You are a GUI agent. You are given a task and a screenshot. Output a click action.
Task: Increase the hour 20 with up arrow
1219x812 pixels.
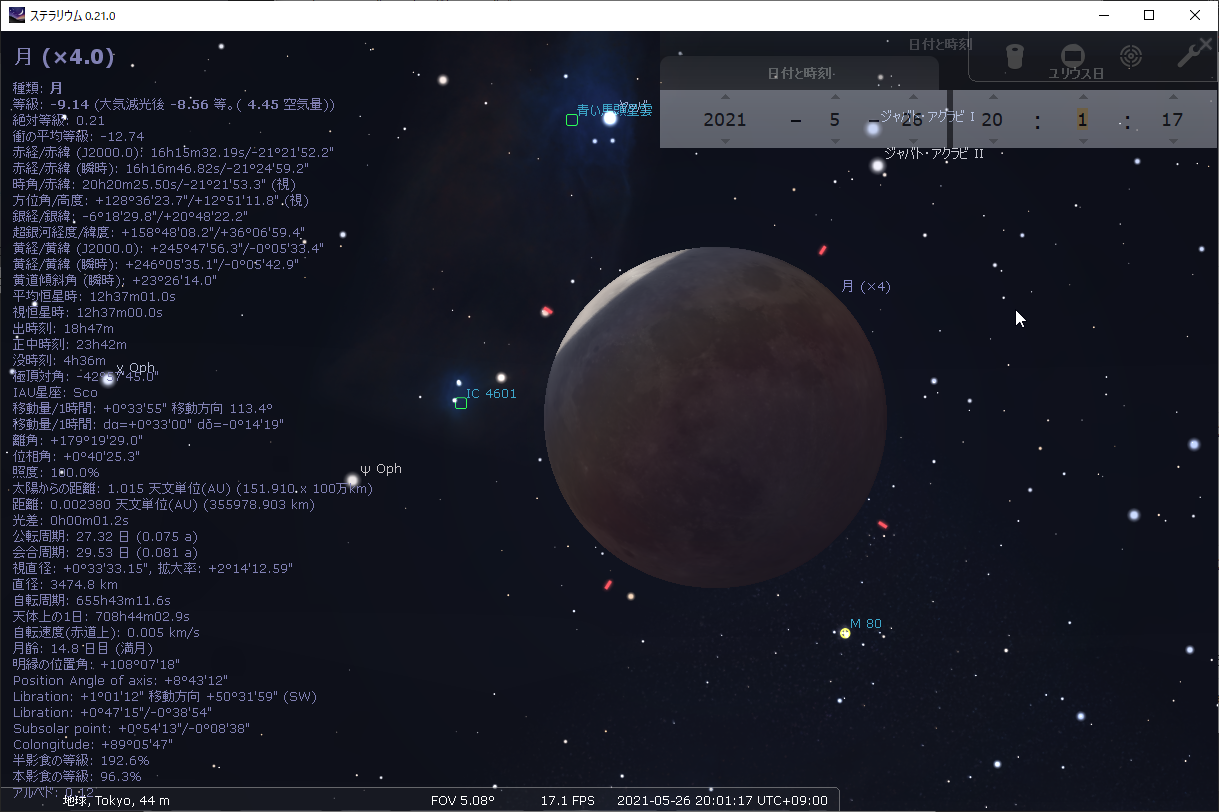[993, 97]
